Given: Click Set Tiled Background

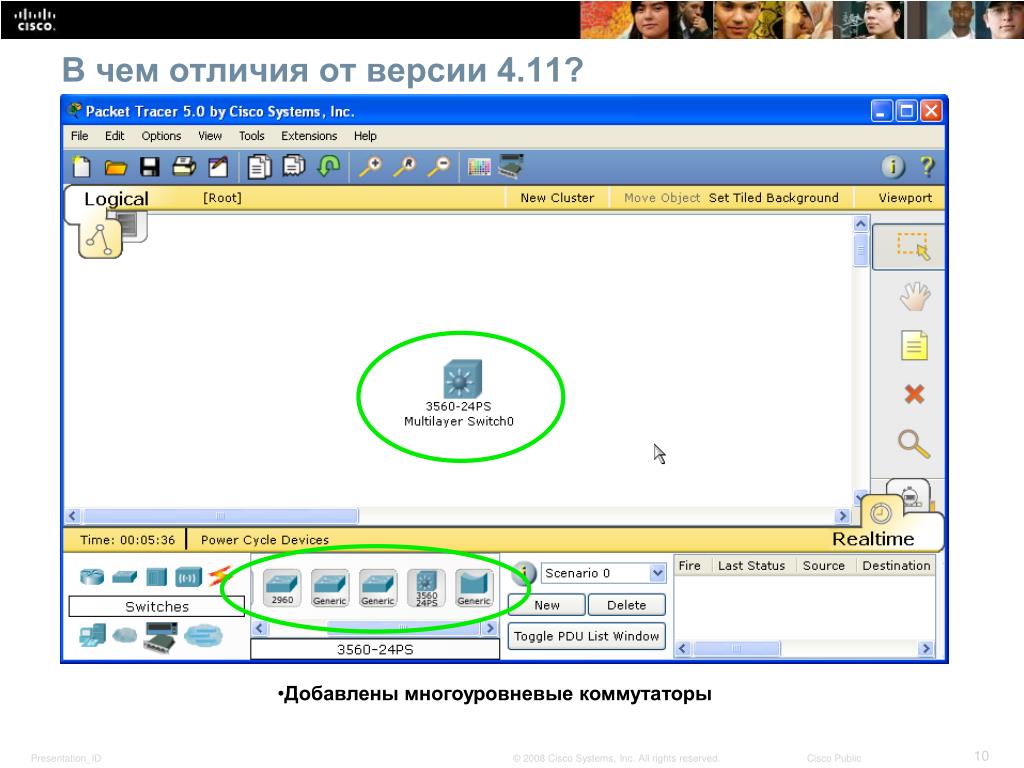Looking at the screenshot, I should click(x=773, y=198).
